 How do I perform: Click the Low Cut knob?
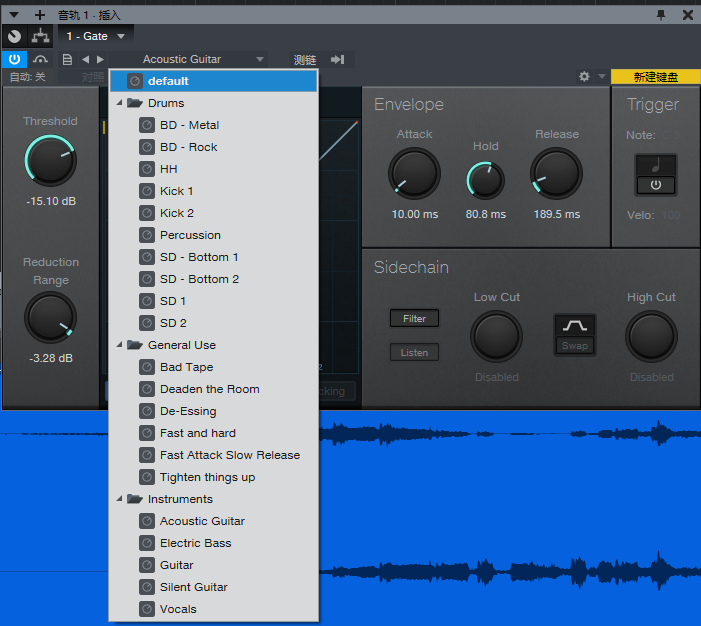click(x=496, y=336)
